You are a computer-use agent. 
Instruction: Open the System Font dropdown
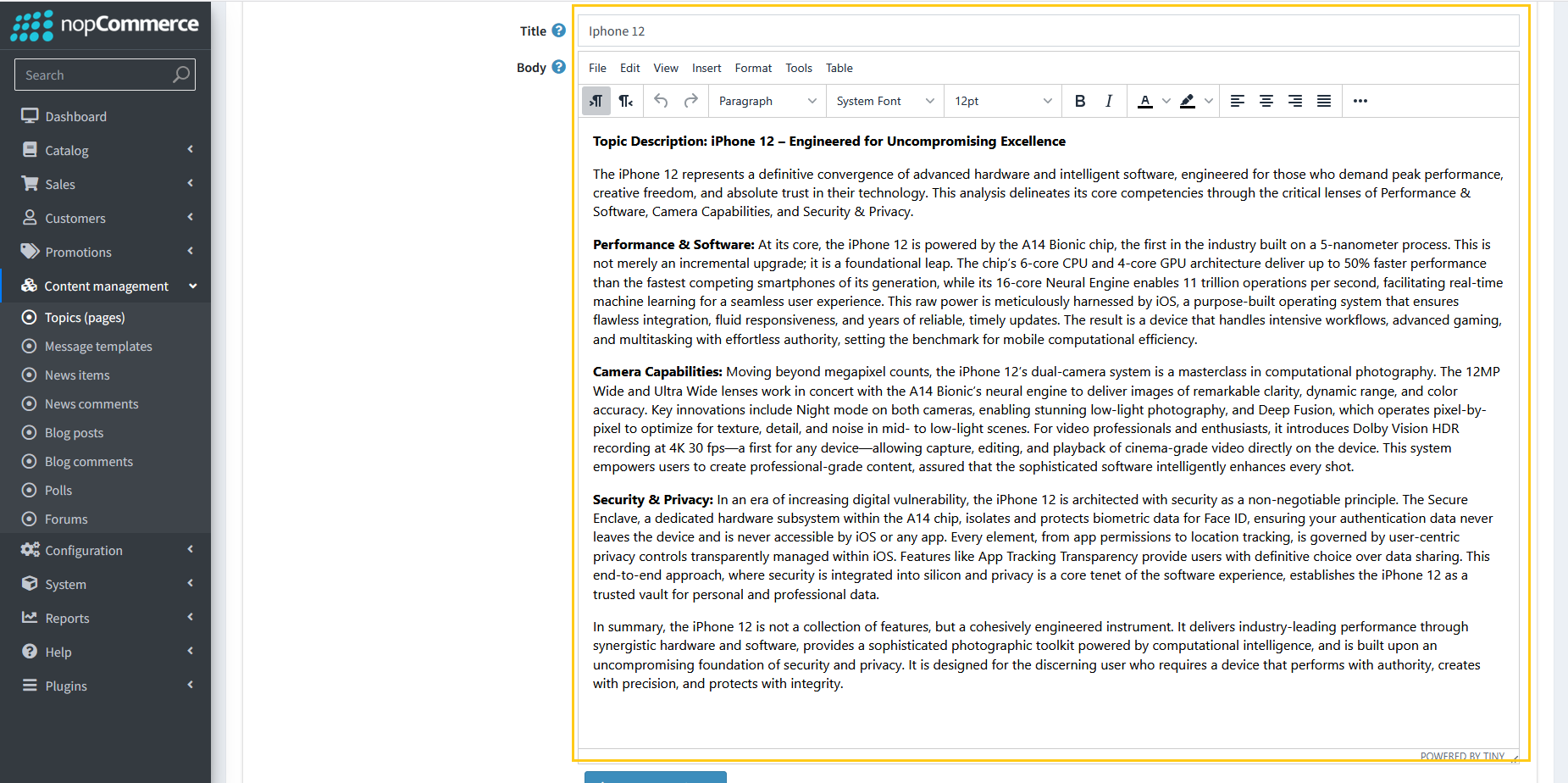pyautogui.click(x=882, y=101)
